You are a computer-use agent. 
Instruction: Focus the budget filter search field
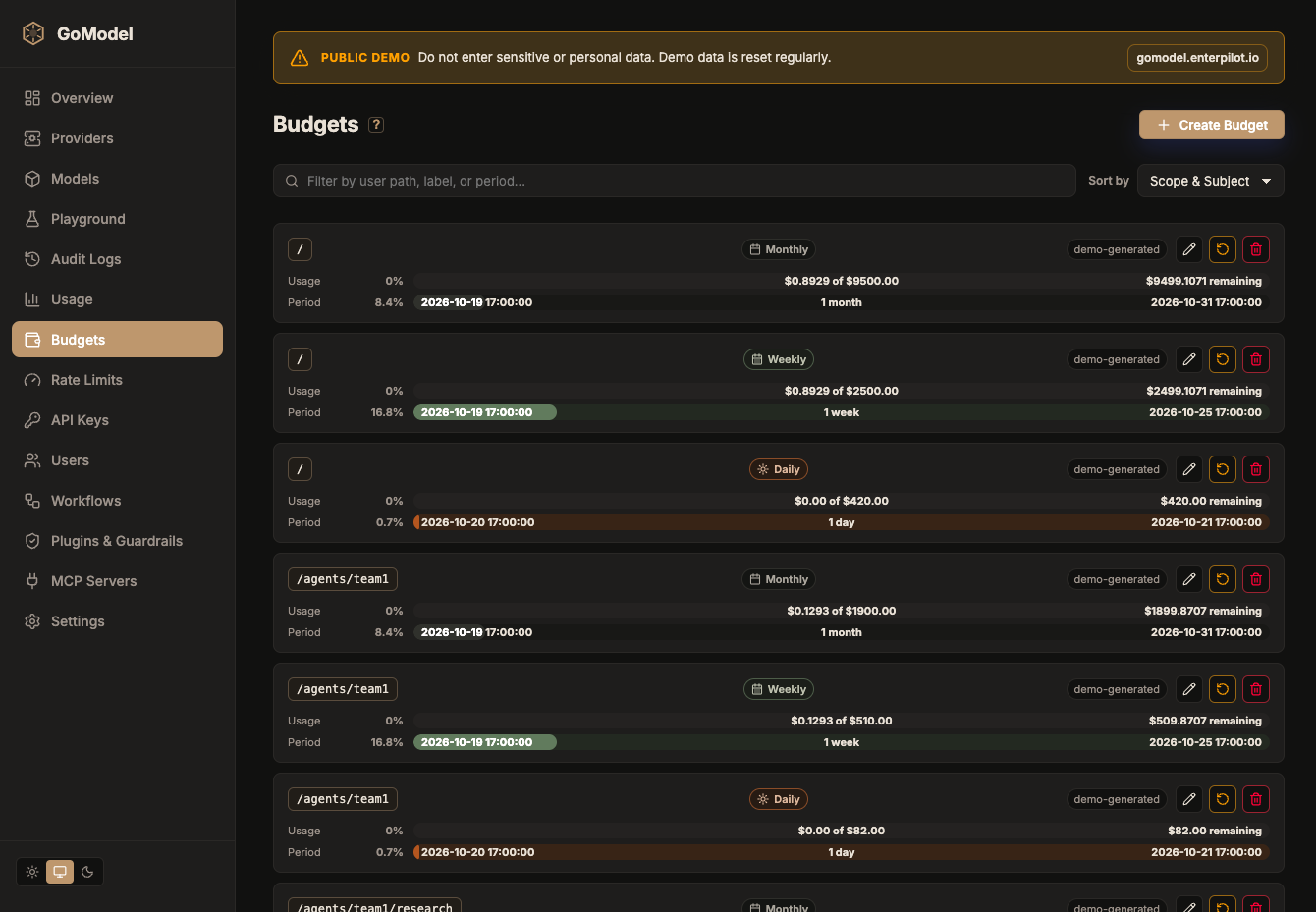coord(675,181)
